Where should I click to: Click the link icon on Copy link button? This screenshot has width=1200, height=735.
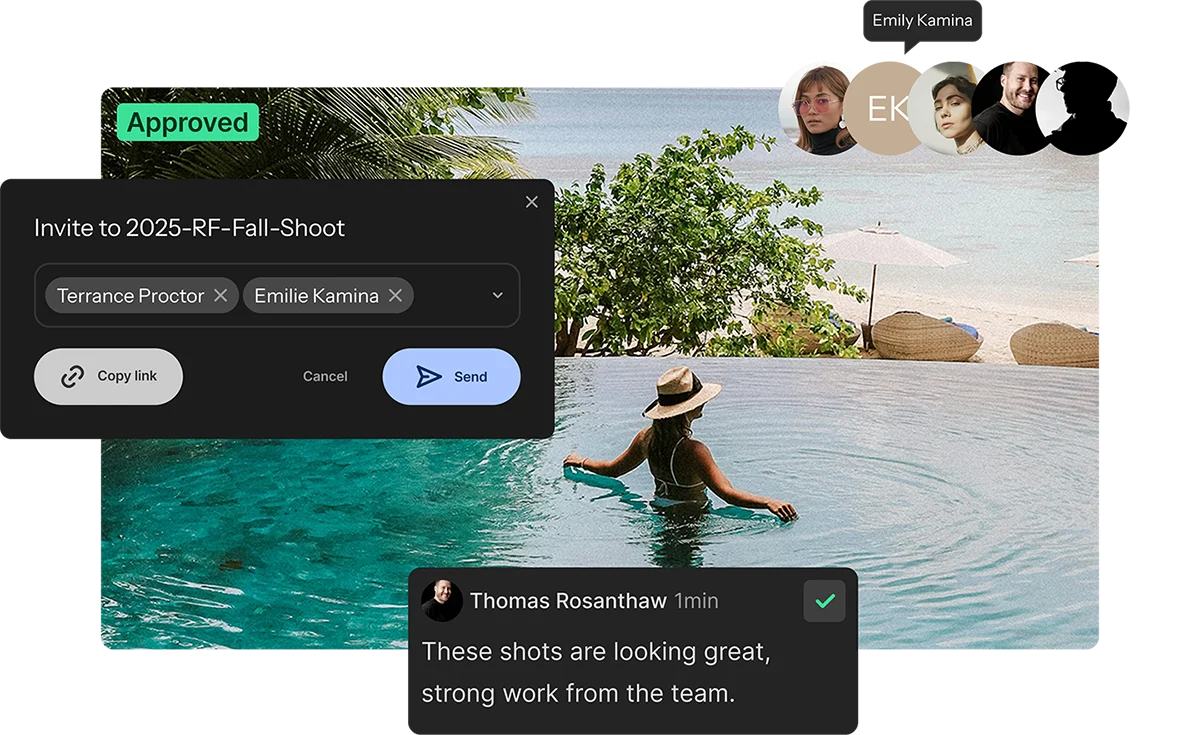[x=71, y=376]
